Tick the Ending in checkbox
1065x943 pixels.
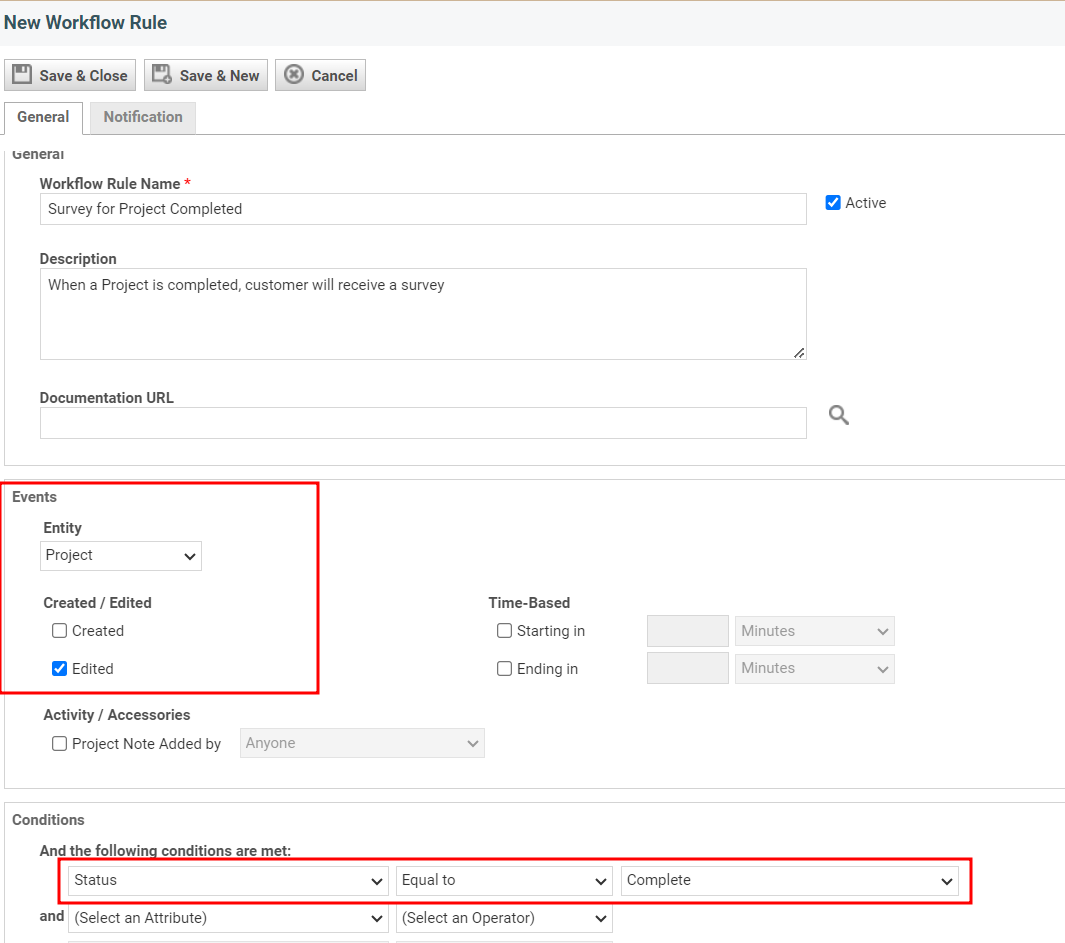pyautogui.click(x=505, y=669)
